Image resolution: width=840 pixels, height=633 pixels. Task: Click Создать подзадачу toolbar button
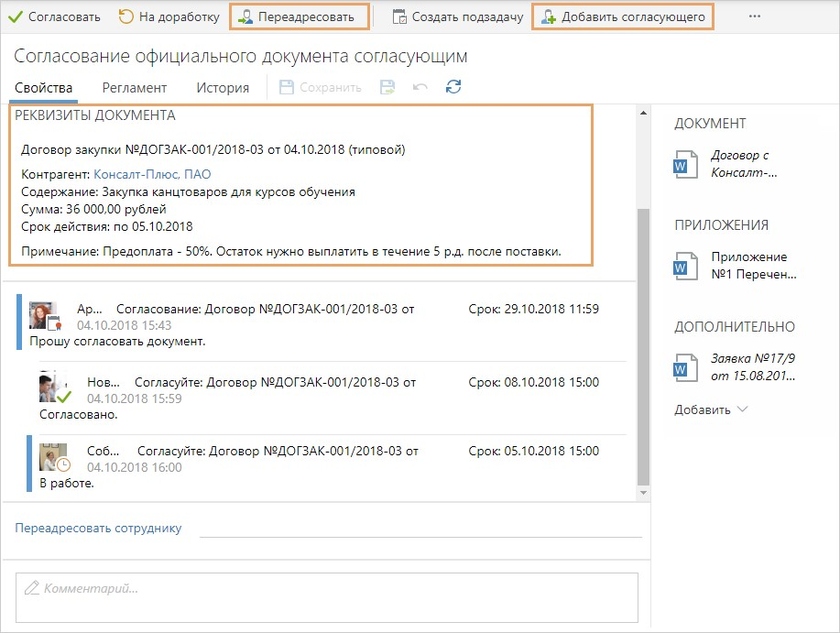458,17
